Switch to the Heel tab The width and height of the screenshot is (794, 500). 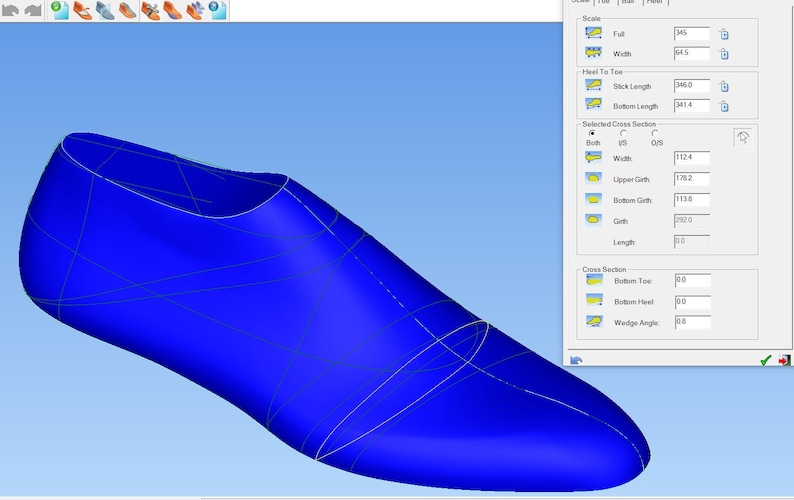[x=655, y=2]
